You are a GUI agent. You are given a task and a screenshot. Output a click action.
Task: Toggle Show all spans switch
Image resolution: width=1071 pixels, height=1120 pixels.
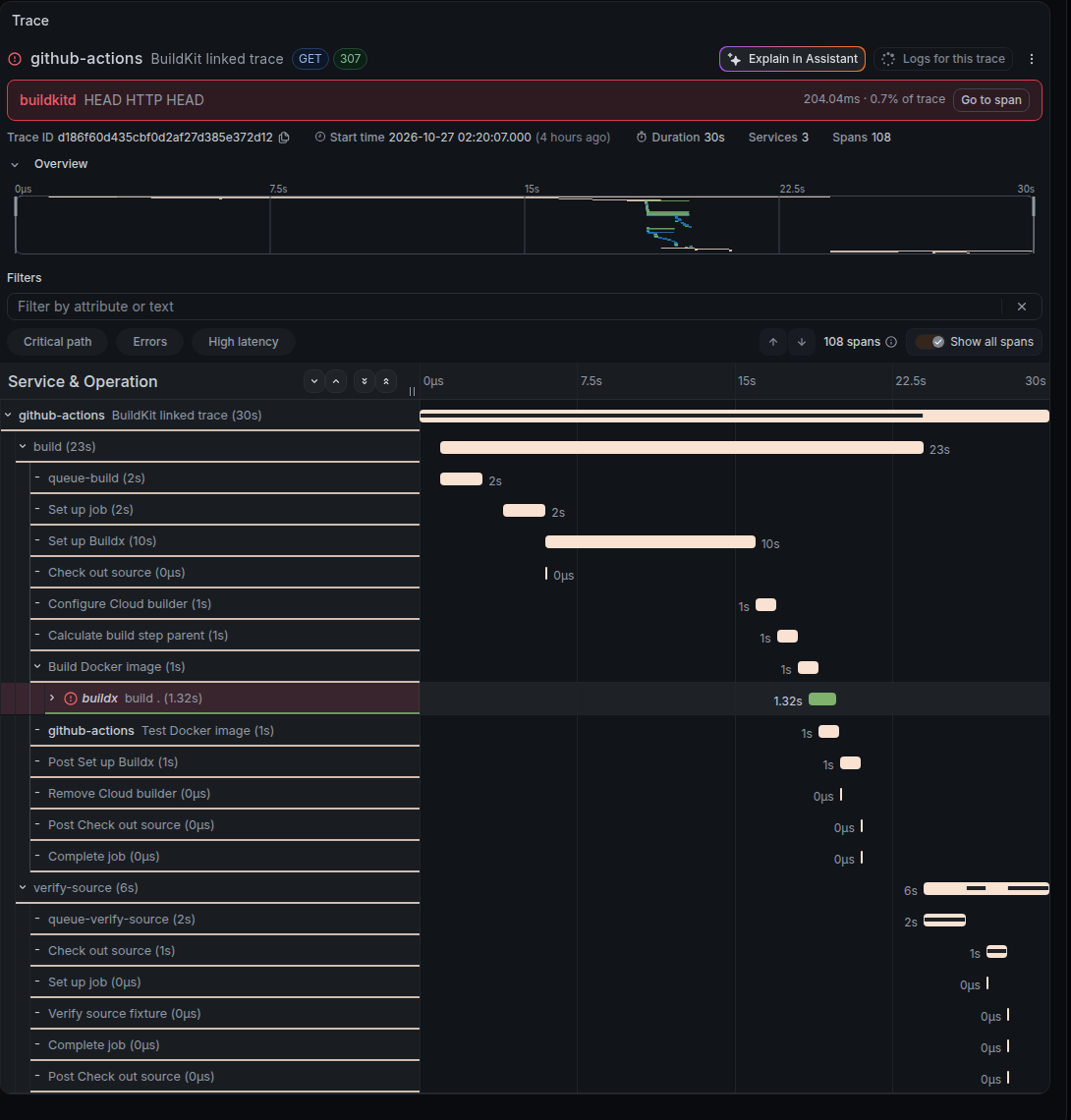coord(930,342)
